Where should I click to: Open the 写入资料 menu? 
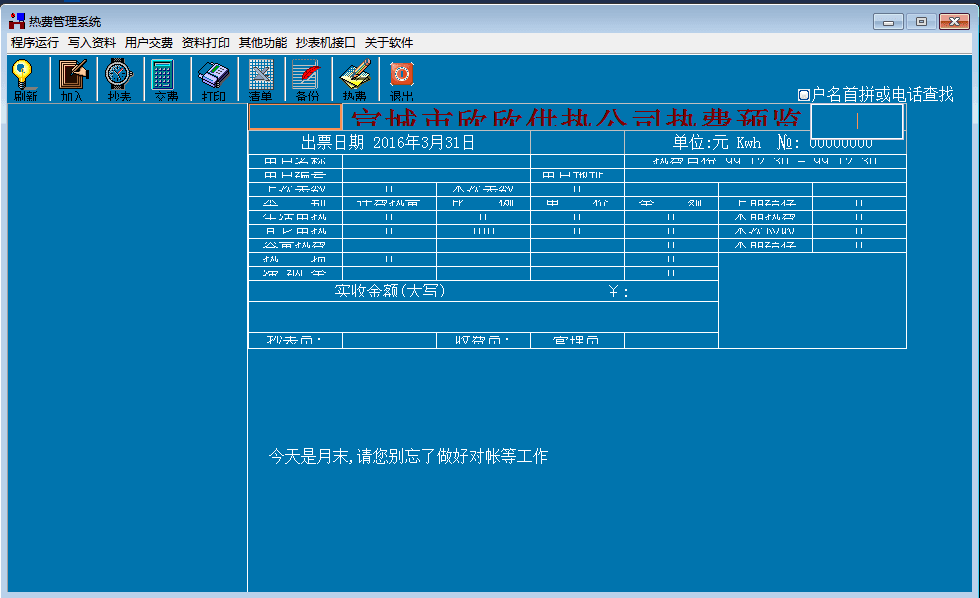click(92, 43)
